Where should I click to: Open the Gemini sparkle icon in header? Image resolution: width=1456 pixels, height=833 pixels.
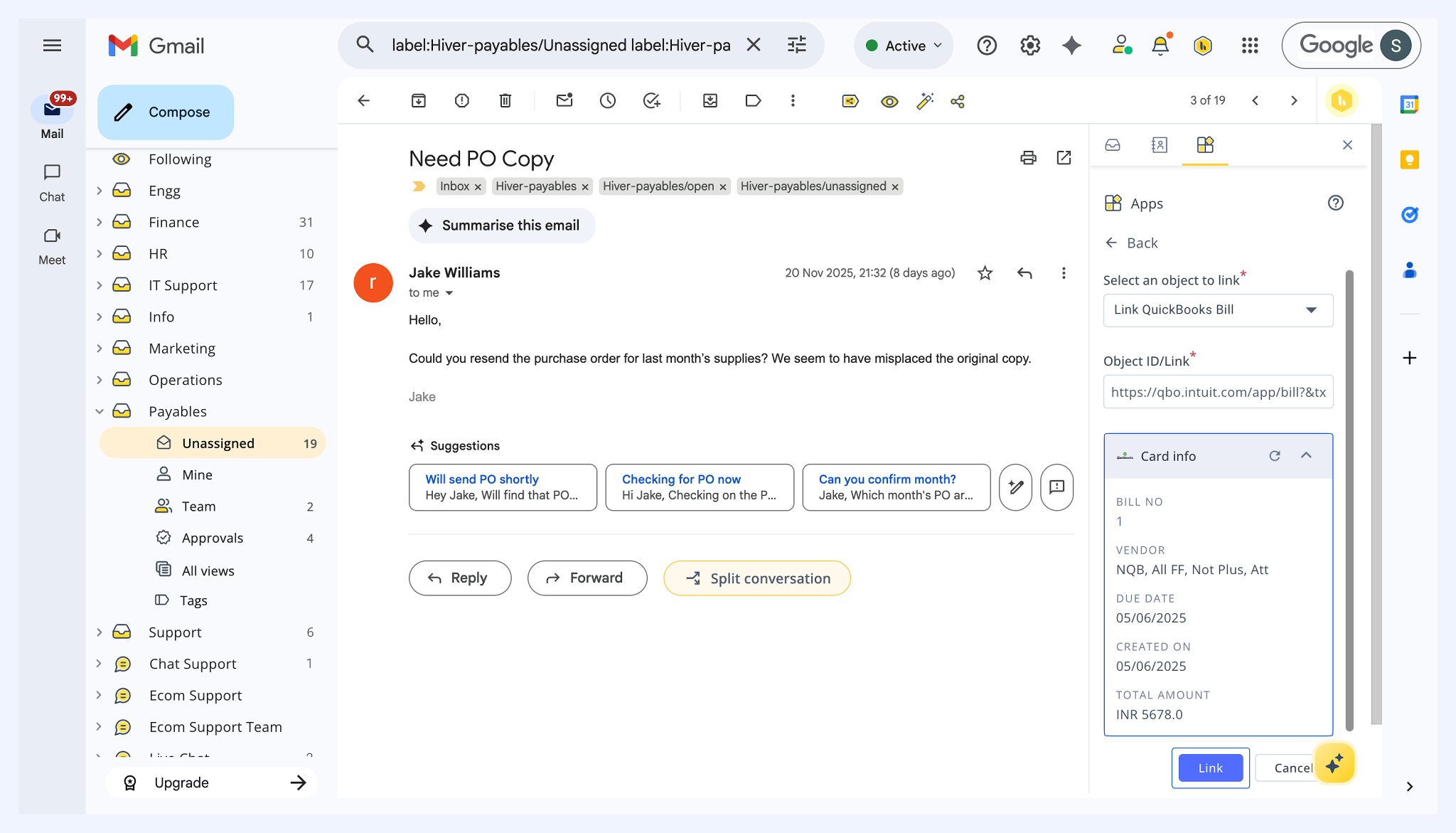(x=1072, y=46)
